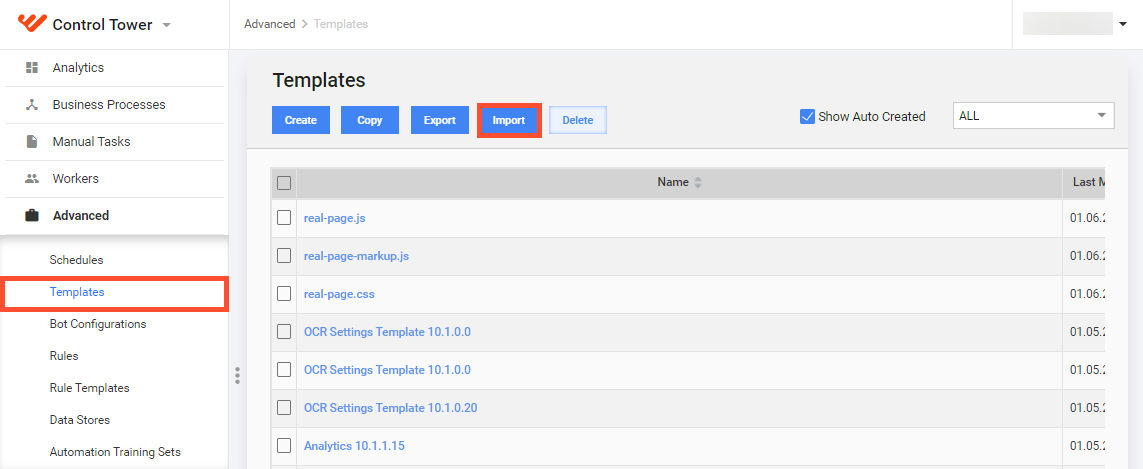Check the real-page.css row checkbox

[x=284, y=294]
